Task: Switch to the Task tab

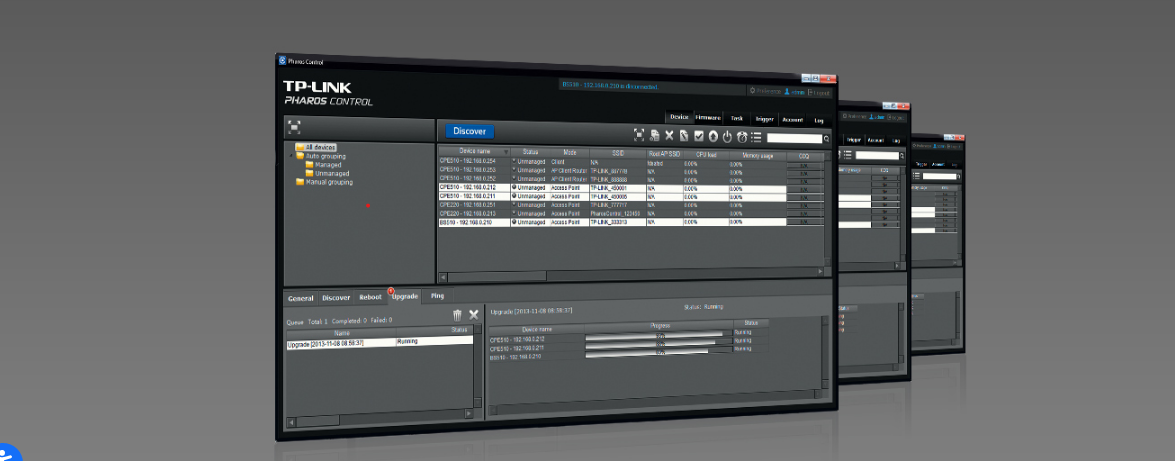Action: click(737, 118)
